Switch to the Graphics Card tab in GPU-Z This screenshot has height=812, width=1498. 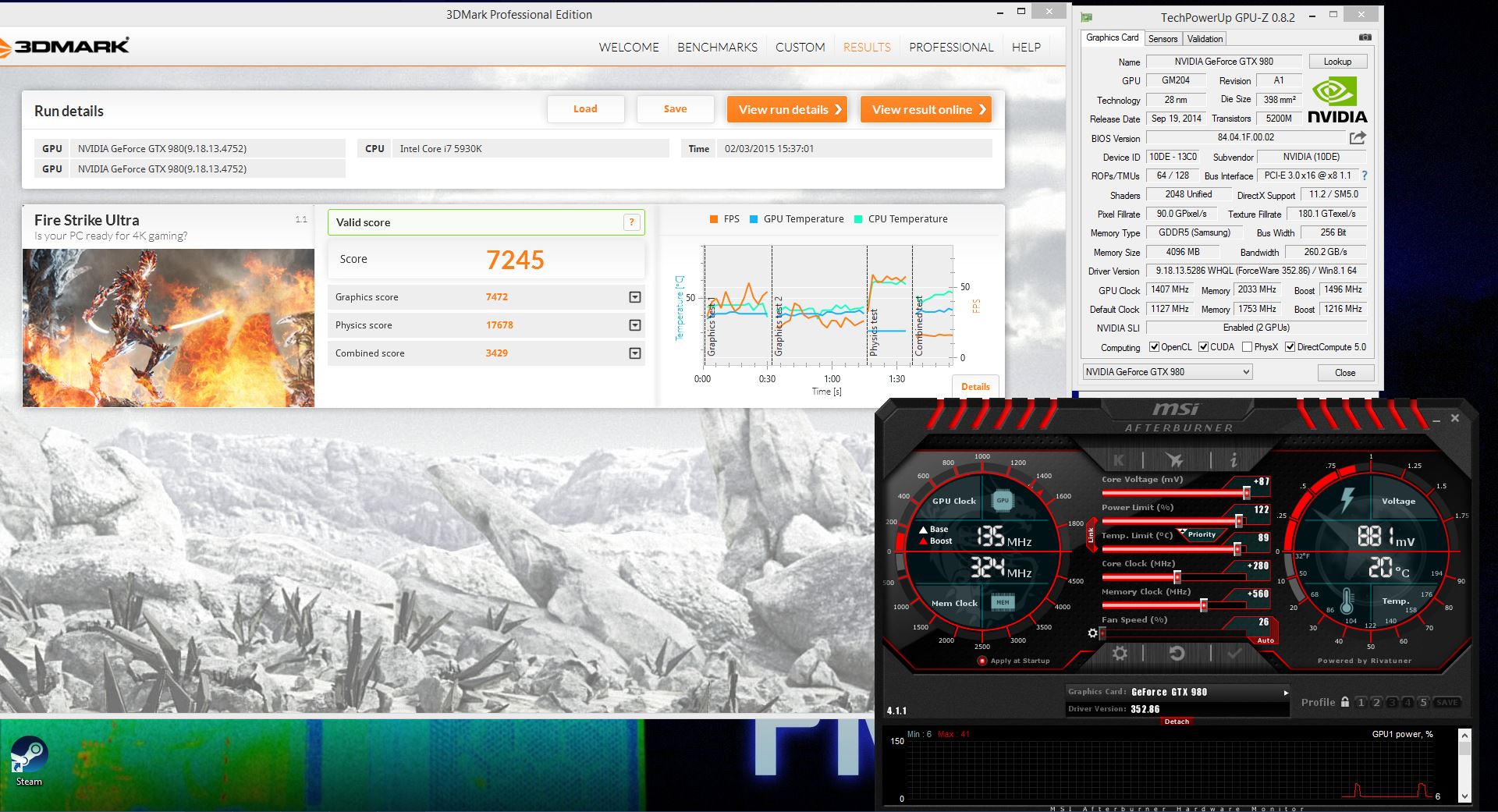[x=1113, y=37]
